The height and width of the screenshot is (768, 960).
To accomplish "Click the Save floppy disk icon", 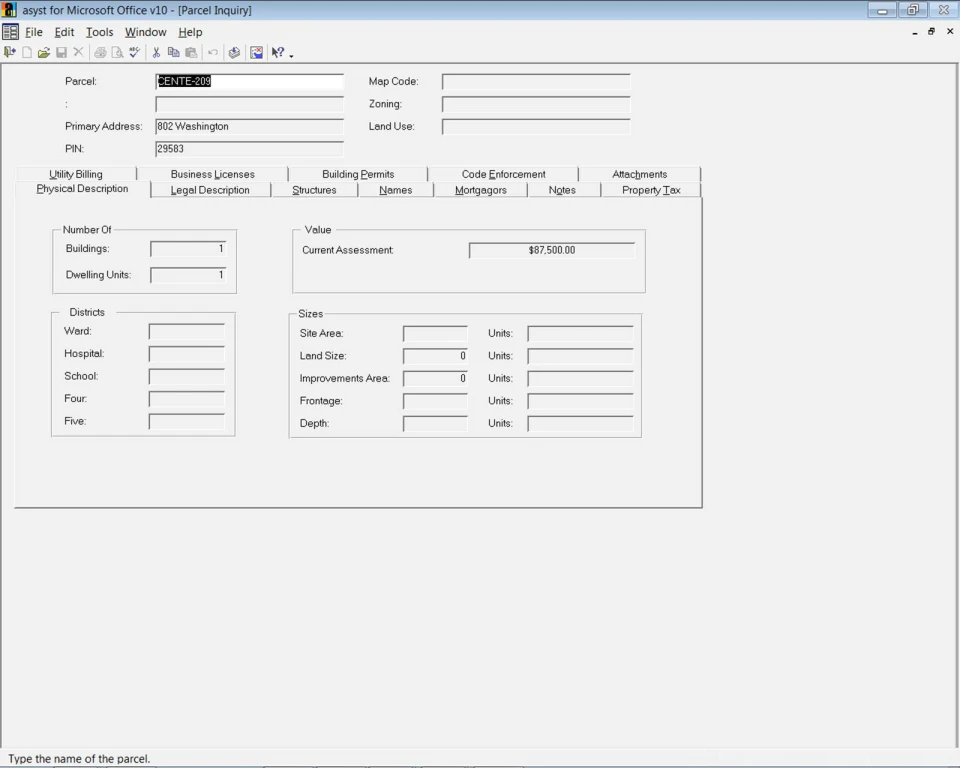I will click(61, 53).
